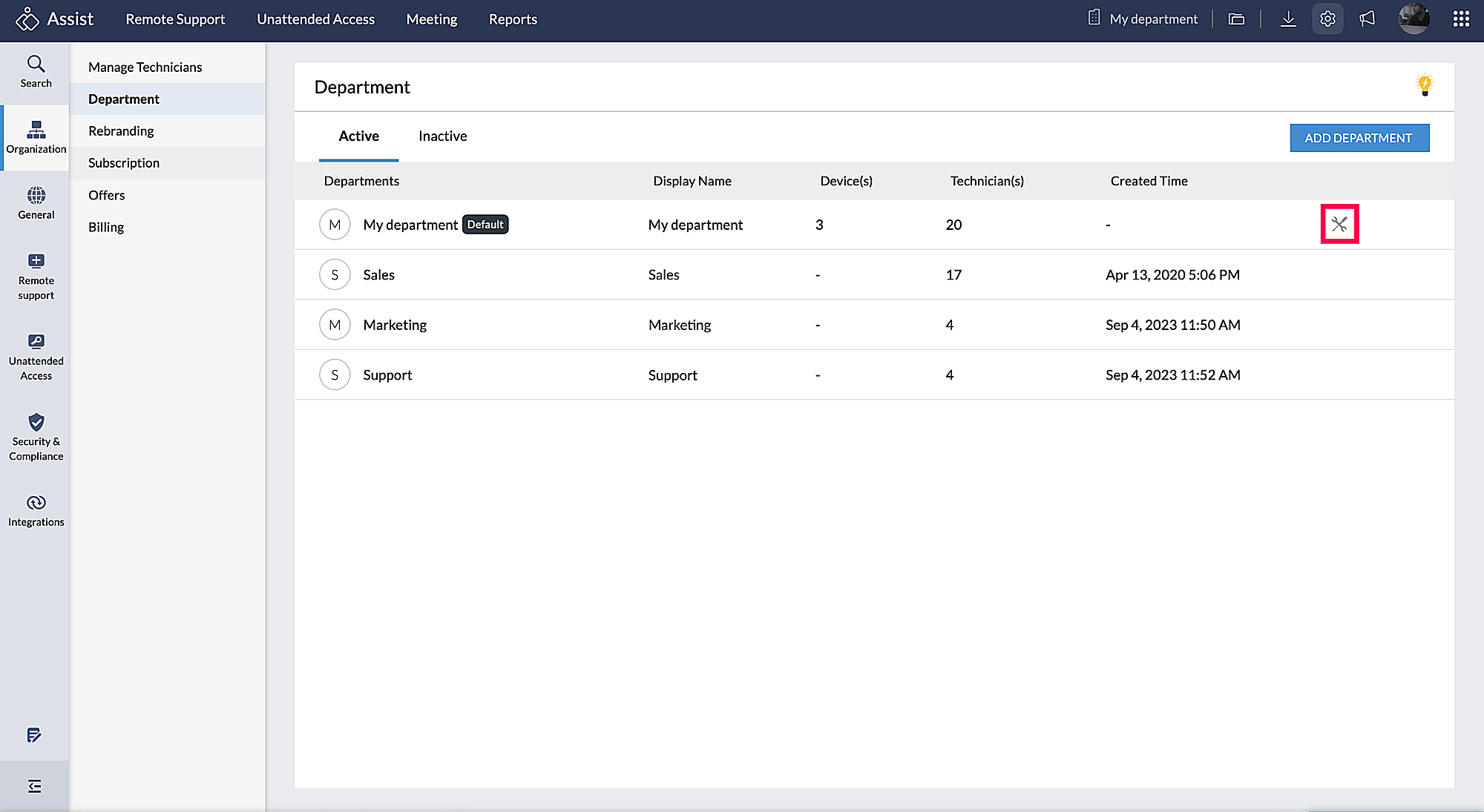Click the feedback note icon at sidebar bottom
The height and width of the screenshot is (812, 1484).
click(34, 736)
